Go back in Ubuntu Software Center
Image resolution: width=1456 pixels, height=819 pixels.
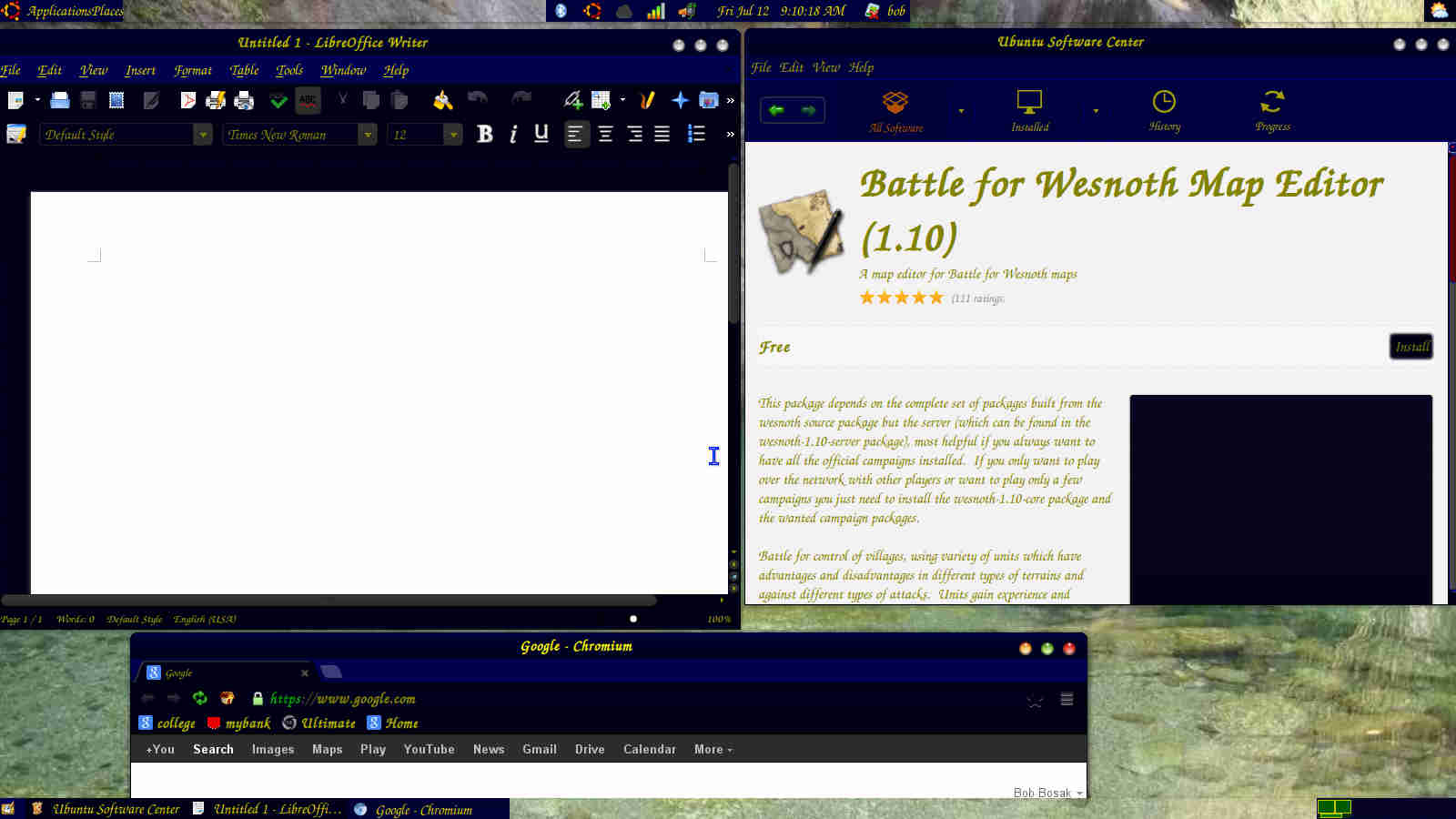click(776, 110)
